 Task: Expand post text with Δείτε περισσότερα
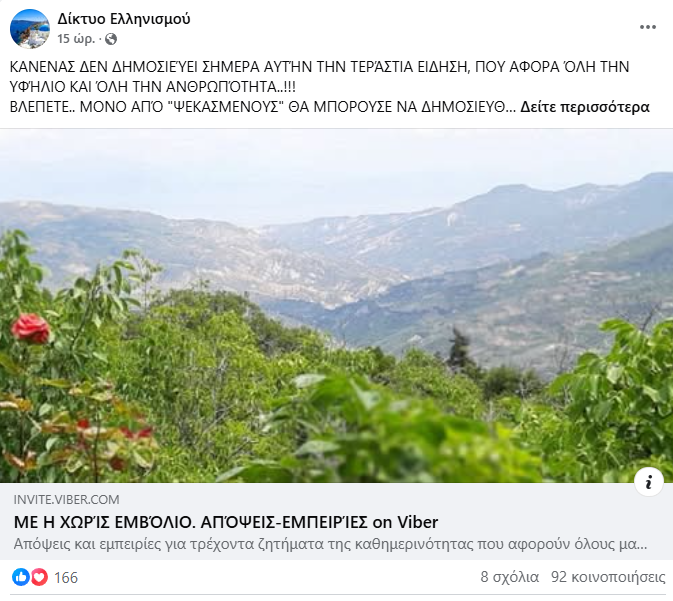click(585, 107)
